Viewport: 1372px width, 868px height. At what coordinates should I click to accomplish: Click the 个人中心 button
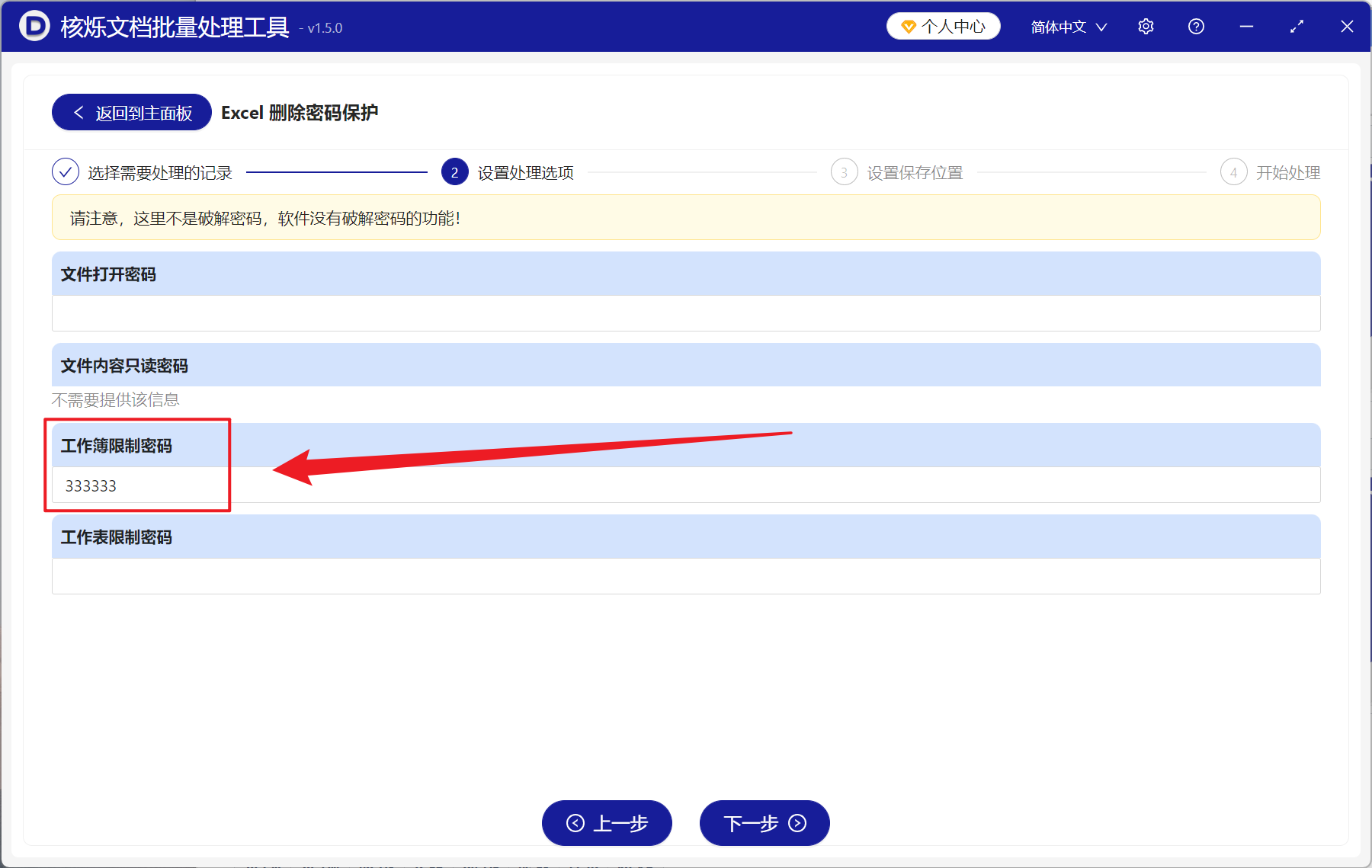pos(943,25)
